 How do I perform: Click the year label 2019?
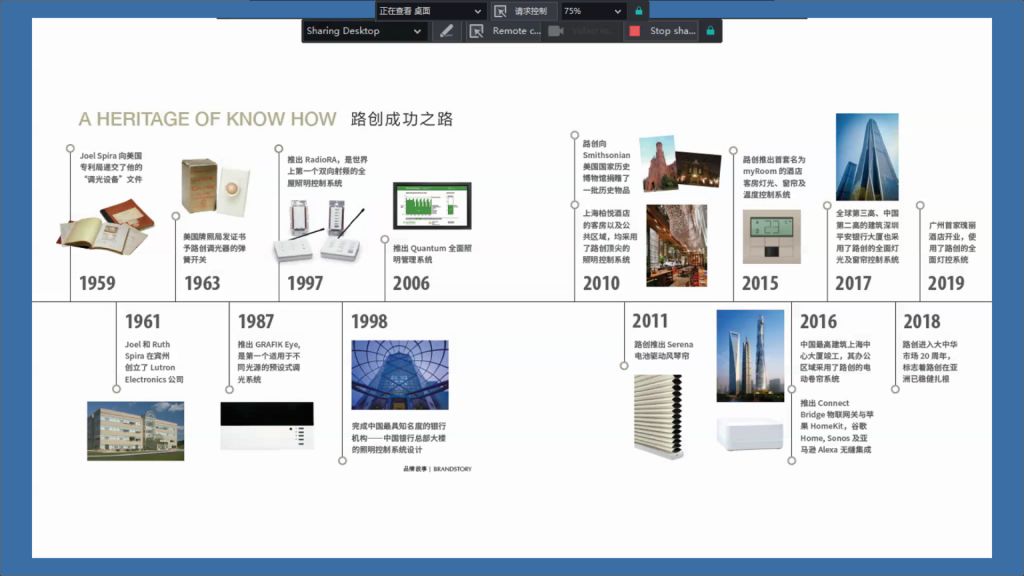946,283
